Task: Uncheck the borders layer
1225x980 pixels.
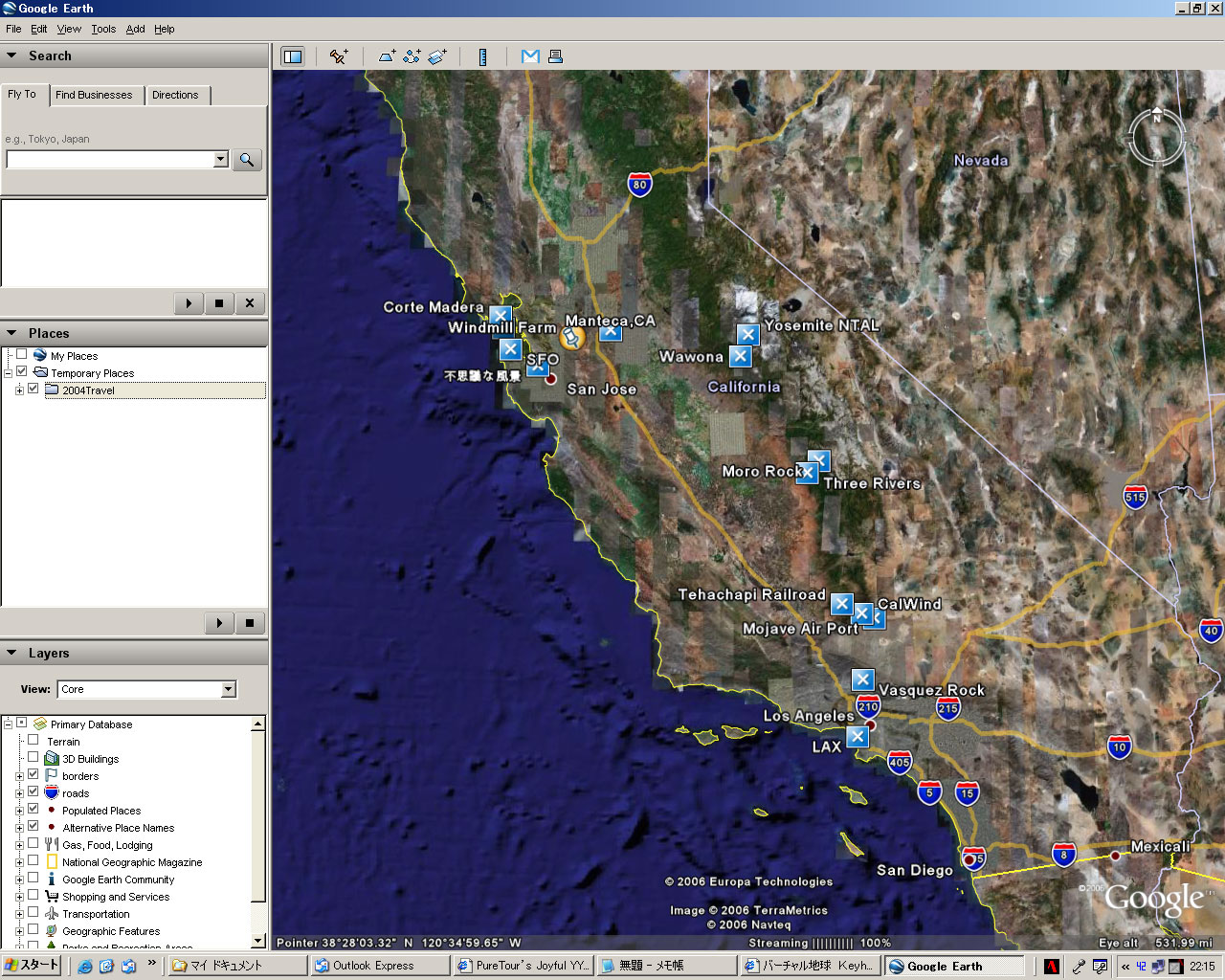Action: (33, 774)
